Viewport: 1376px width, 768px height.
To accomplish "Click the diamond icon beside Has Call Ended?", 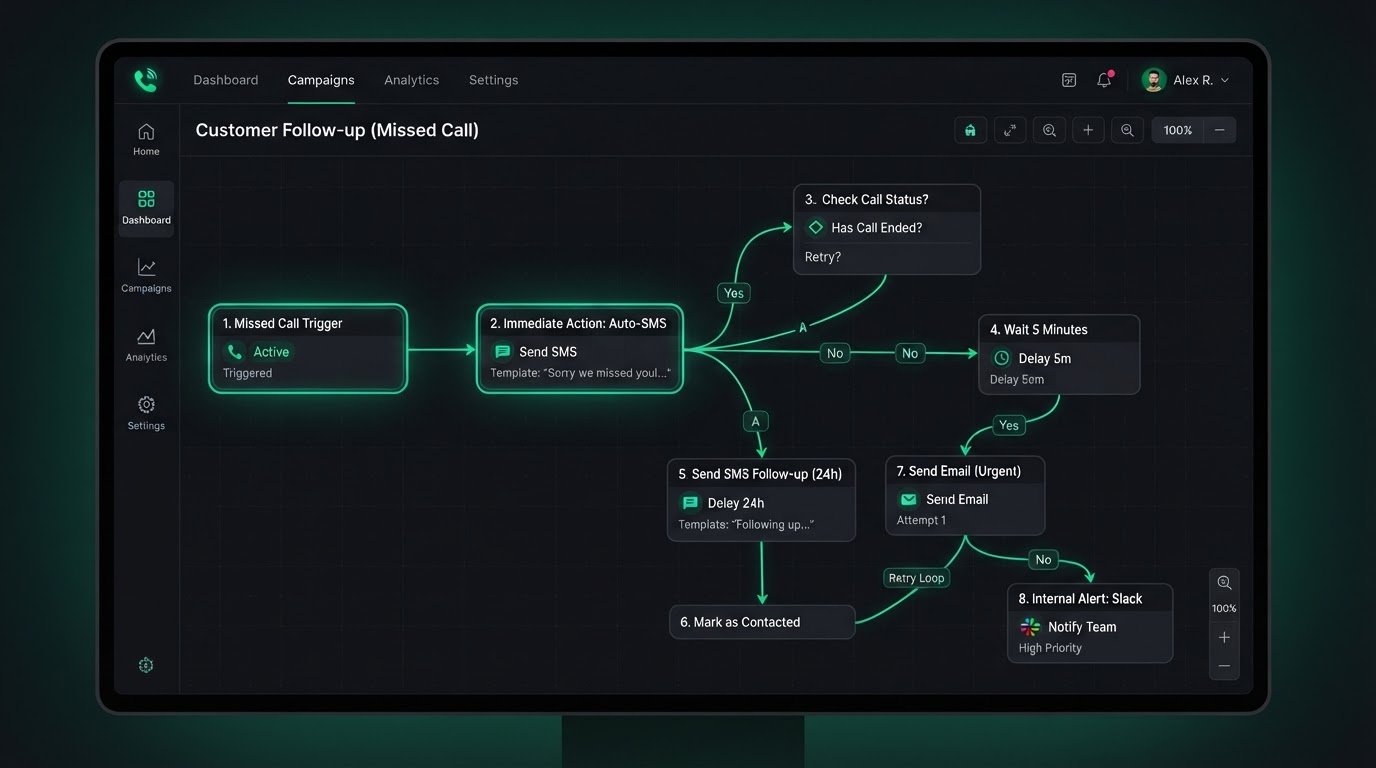I will pos(816,228).
